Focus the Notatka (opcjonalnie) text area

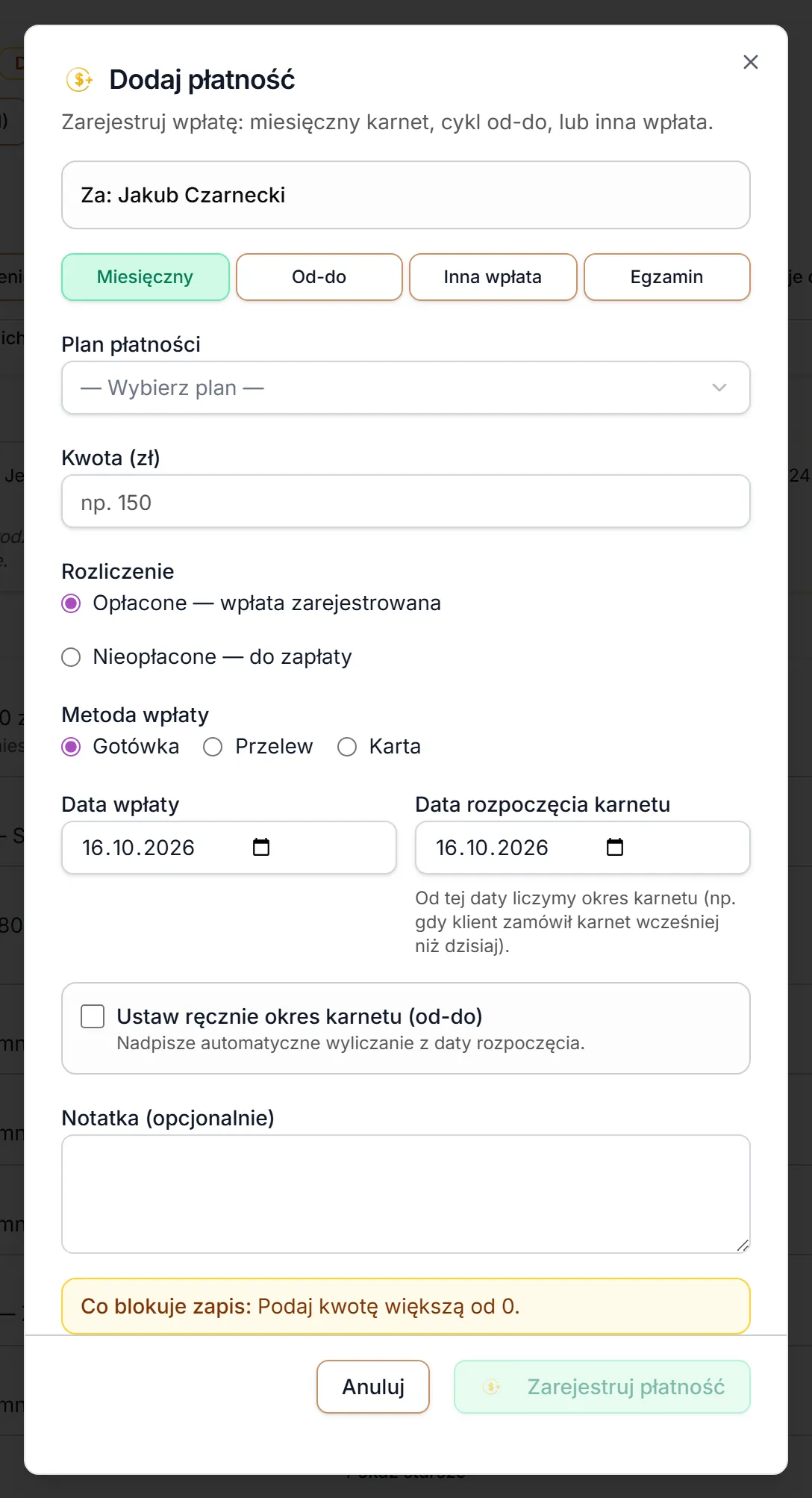click(406, 1194)
